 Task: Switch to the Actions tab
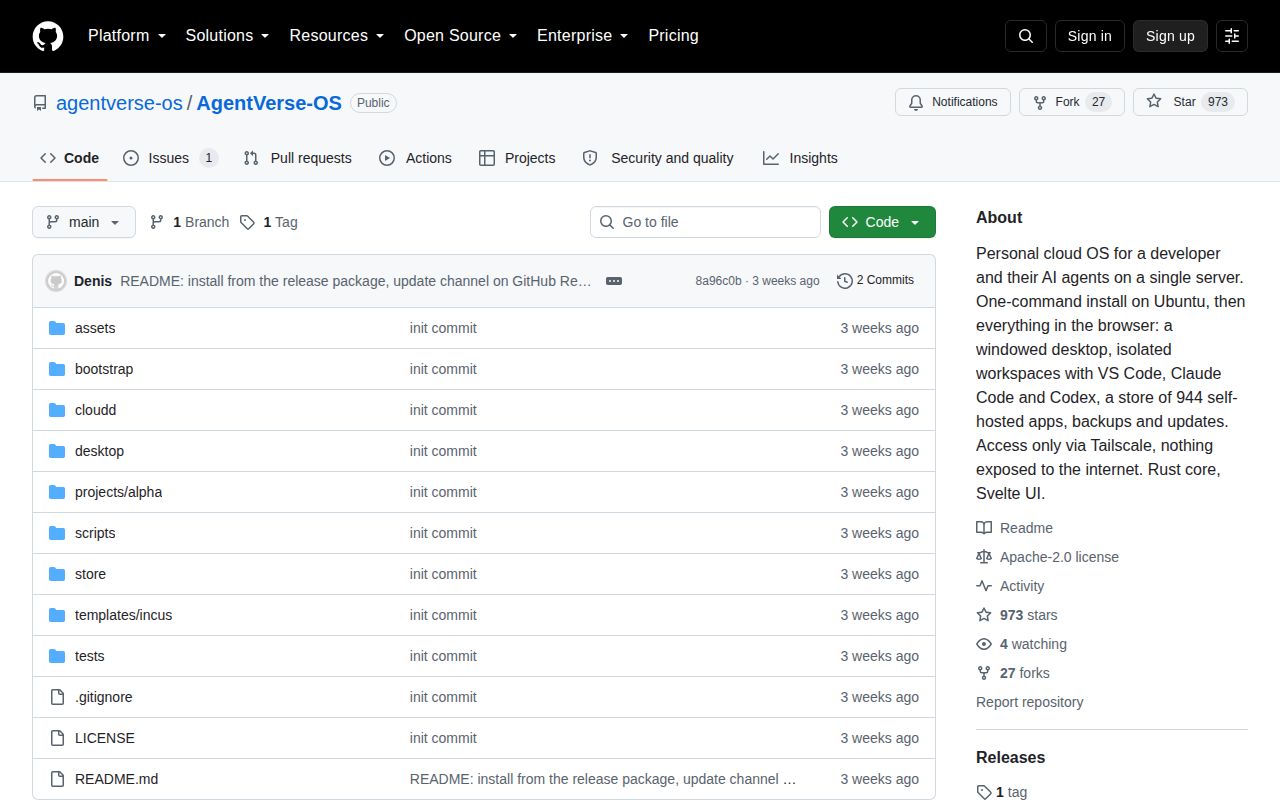(415, 158)
